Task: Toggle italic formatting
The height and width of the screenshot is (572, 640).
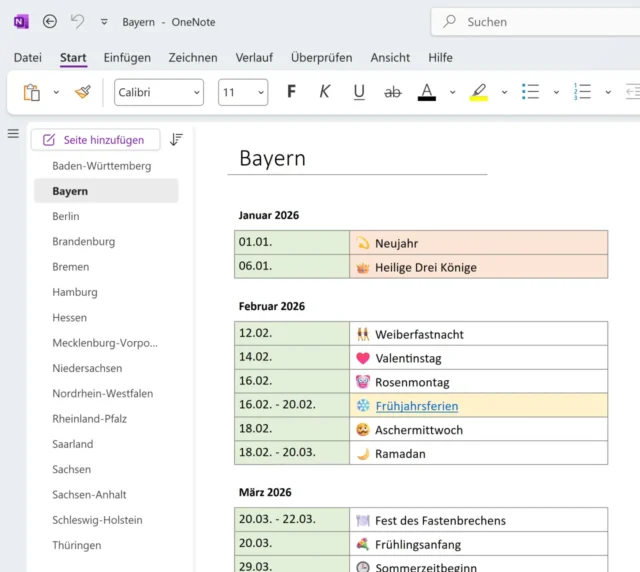Action: (x=324, y=92)
